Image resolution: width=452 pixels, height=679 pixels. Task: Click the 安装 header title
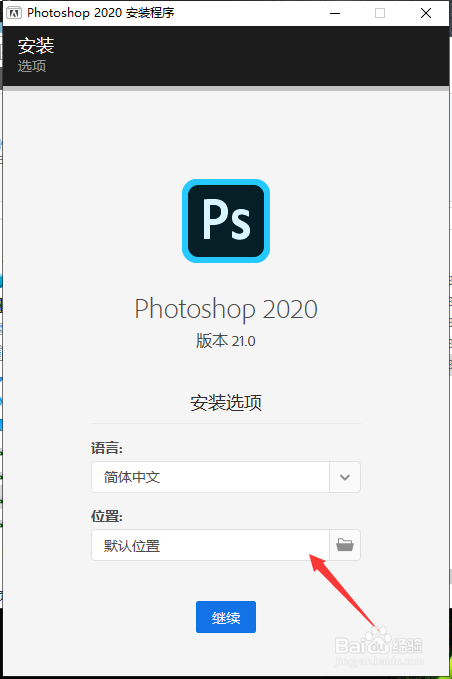(36, 46)
